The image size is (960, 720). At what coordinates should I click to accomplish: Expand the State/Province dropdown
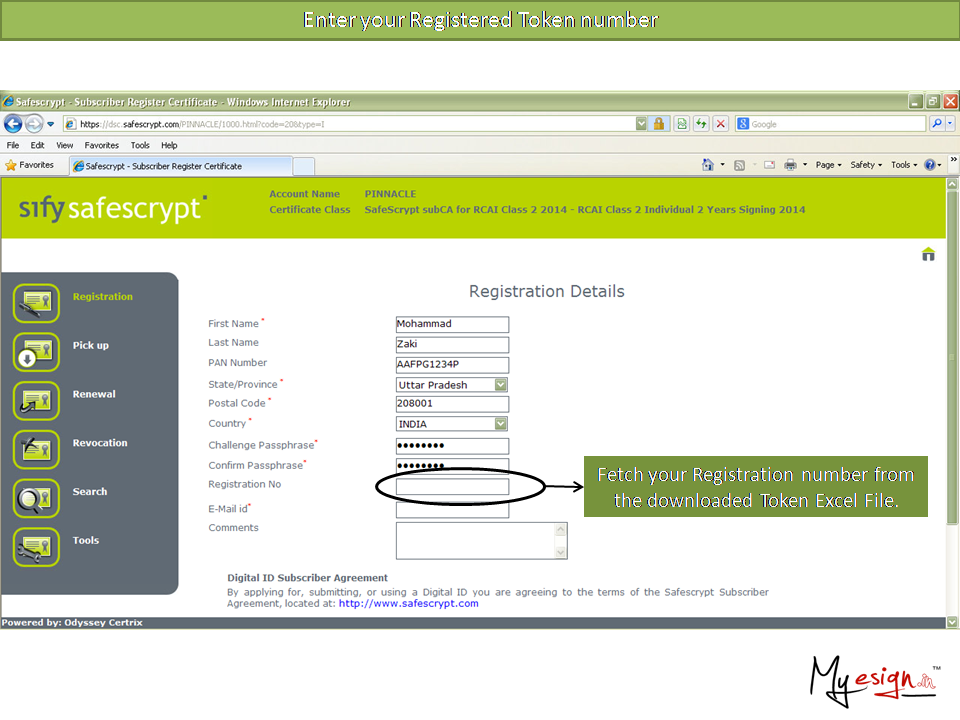501,385
